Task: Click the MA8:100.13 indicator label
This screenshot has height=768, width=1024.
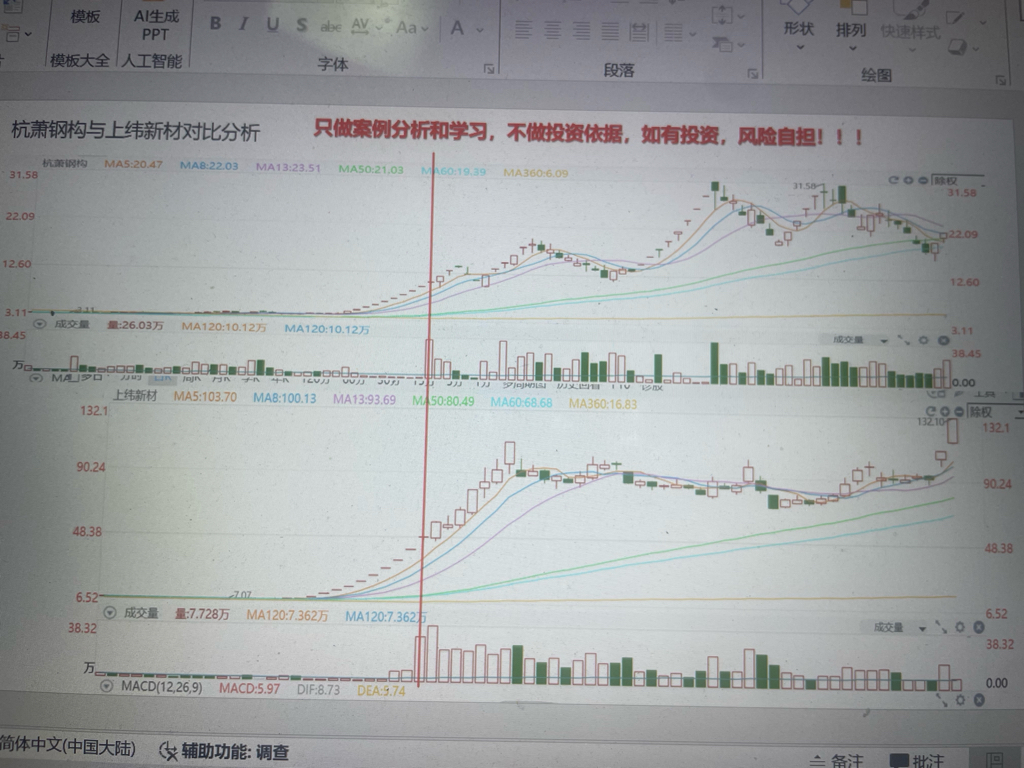Action: click(285, 398)
